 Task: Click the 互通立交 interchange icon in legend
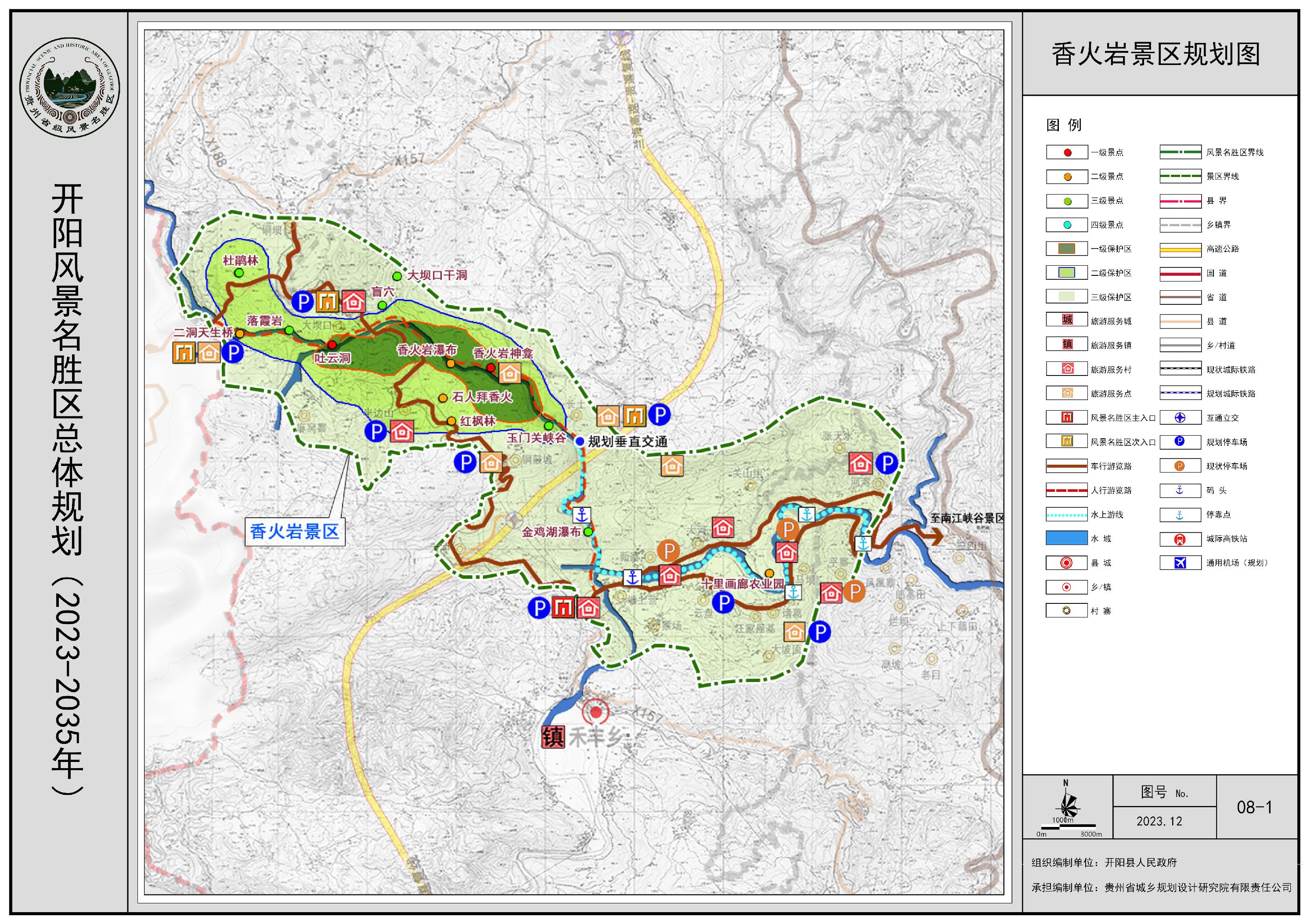click(x=1180, y=418)
